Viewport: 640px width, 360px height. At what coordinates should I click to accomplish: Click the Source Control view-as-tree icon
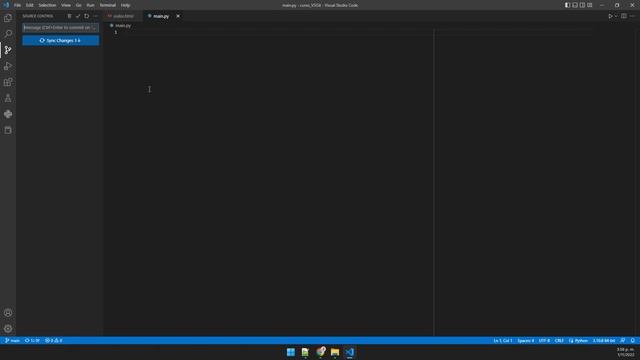pos(69,16)
